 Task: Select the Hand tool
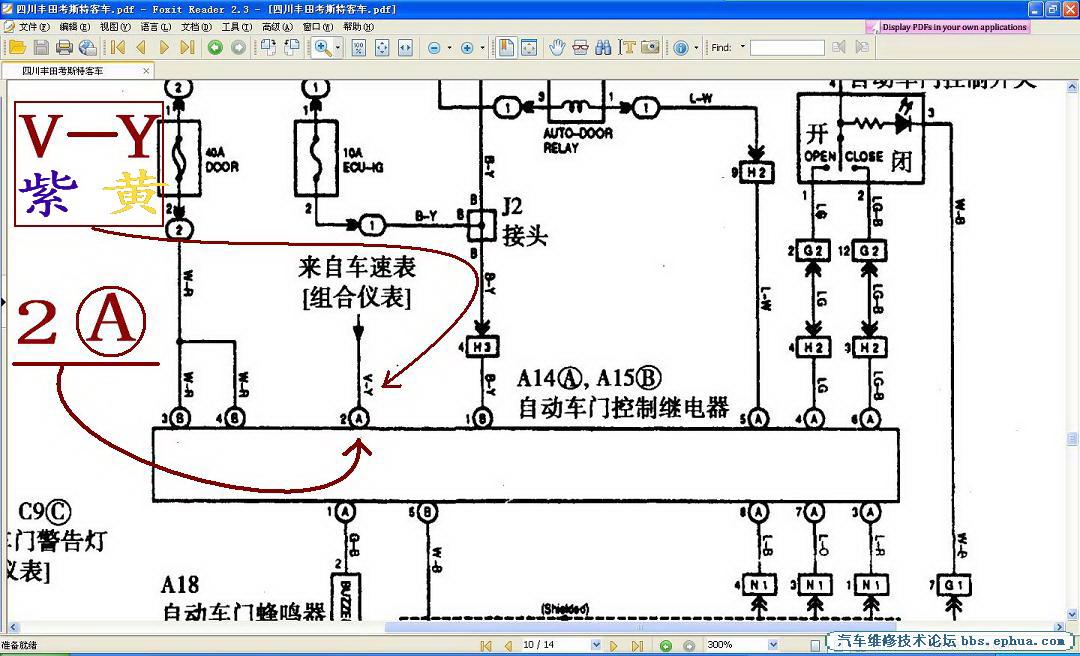(x=557, y=48)
